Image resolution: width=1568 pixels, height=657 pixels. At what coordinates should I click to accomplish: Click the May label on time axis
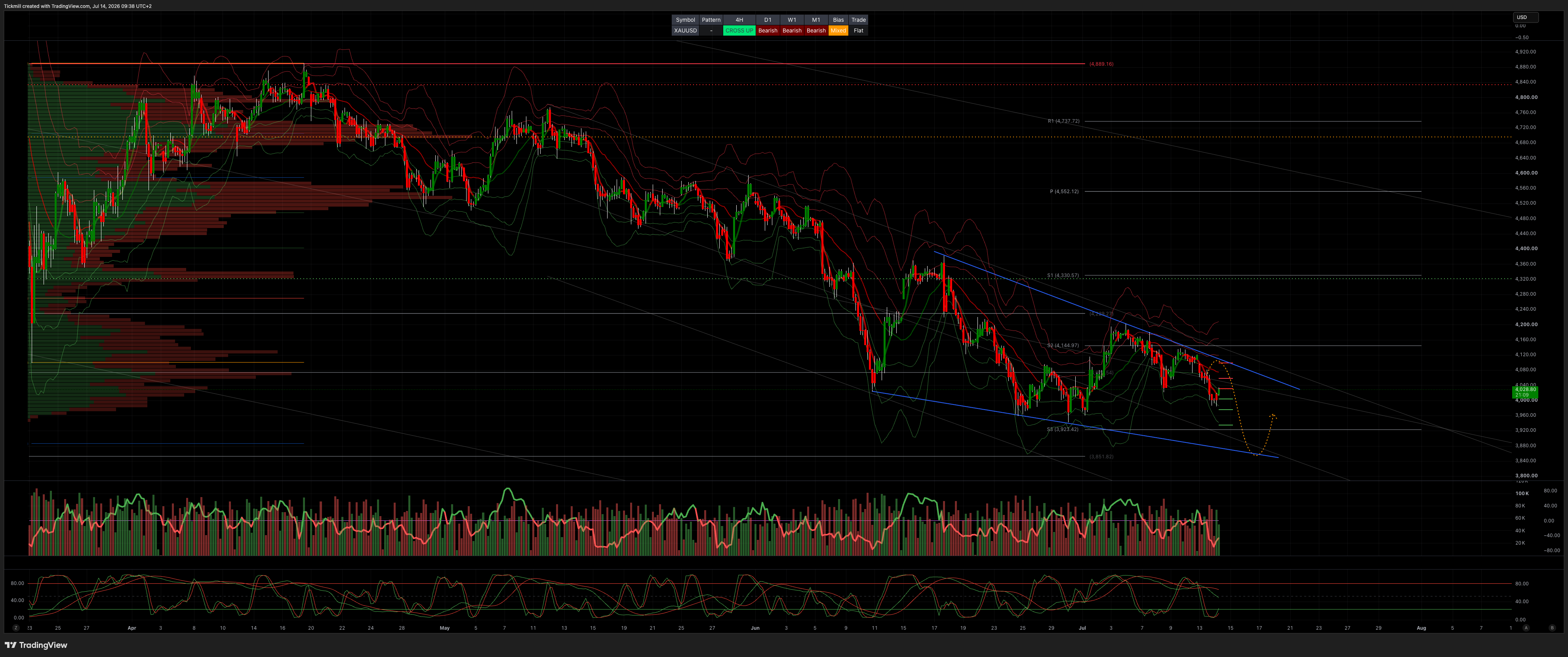445,628
